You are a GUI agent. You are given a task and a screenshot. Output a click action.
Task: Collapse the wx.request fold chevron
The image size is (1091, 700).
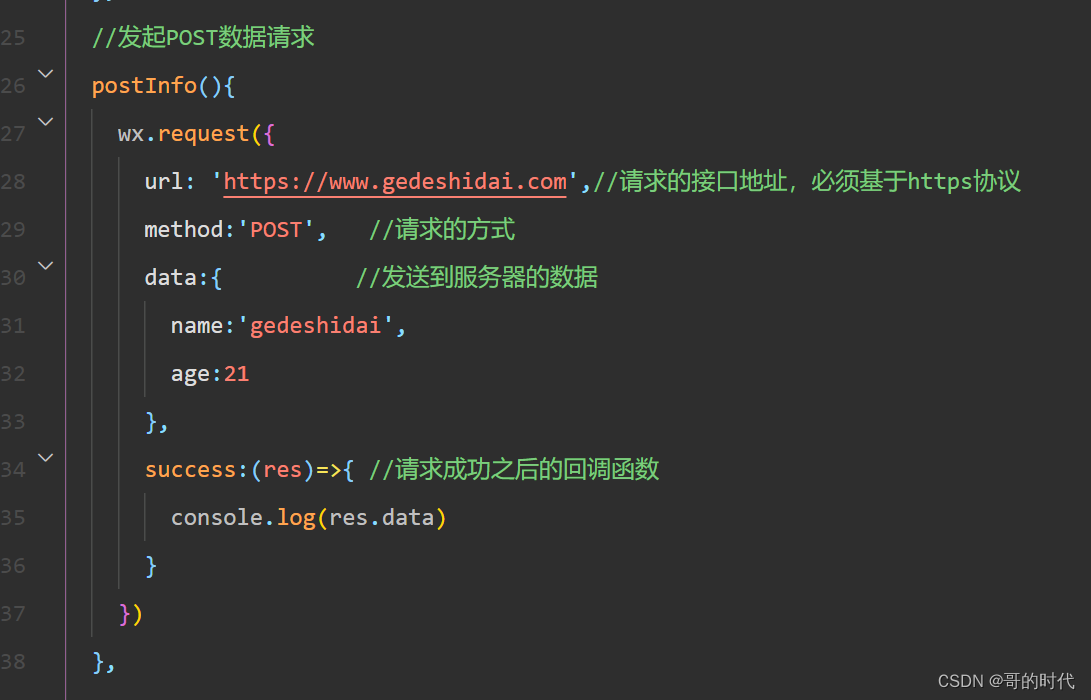point(45,122)
